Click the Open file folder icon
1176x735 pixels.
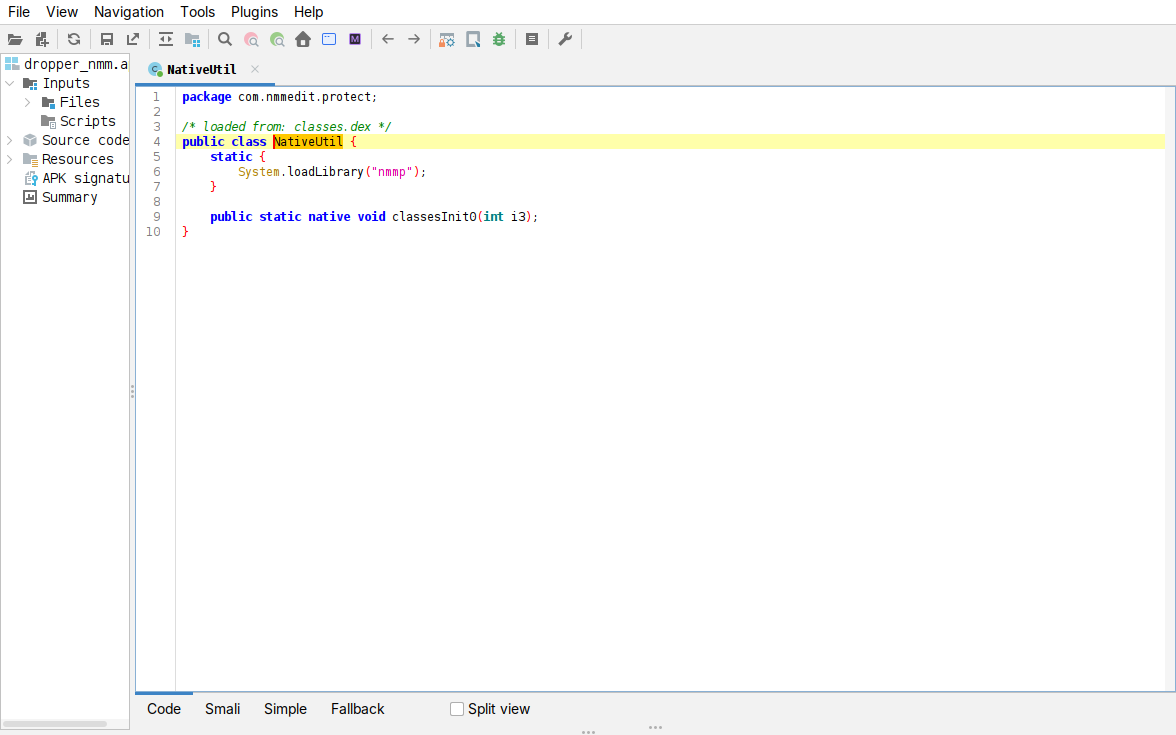point(15,40)
